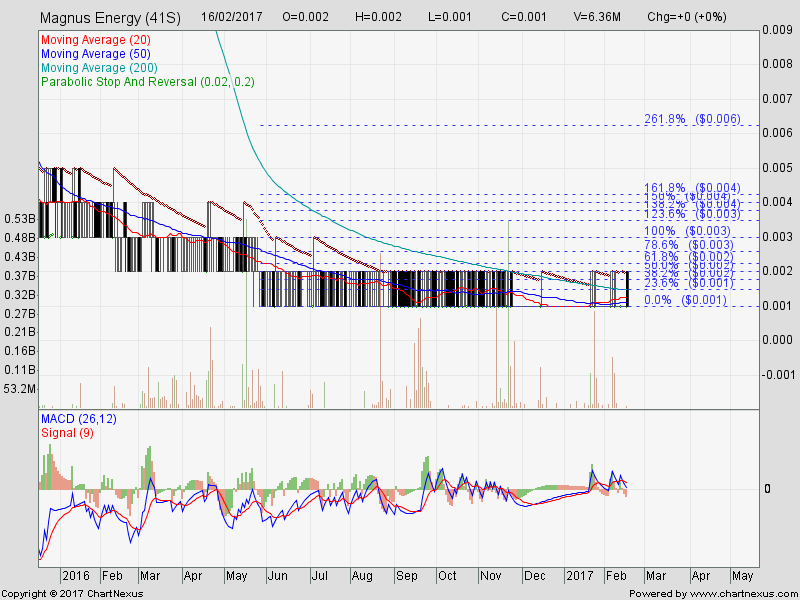This screenshot has height=600, width=800.
Task: Click the May label under 2016 data
Action: click(x=238, y=576)
